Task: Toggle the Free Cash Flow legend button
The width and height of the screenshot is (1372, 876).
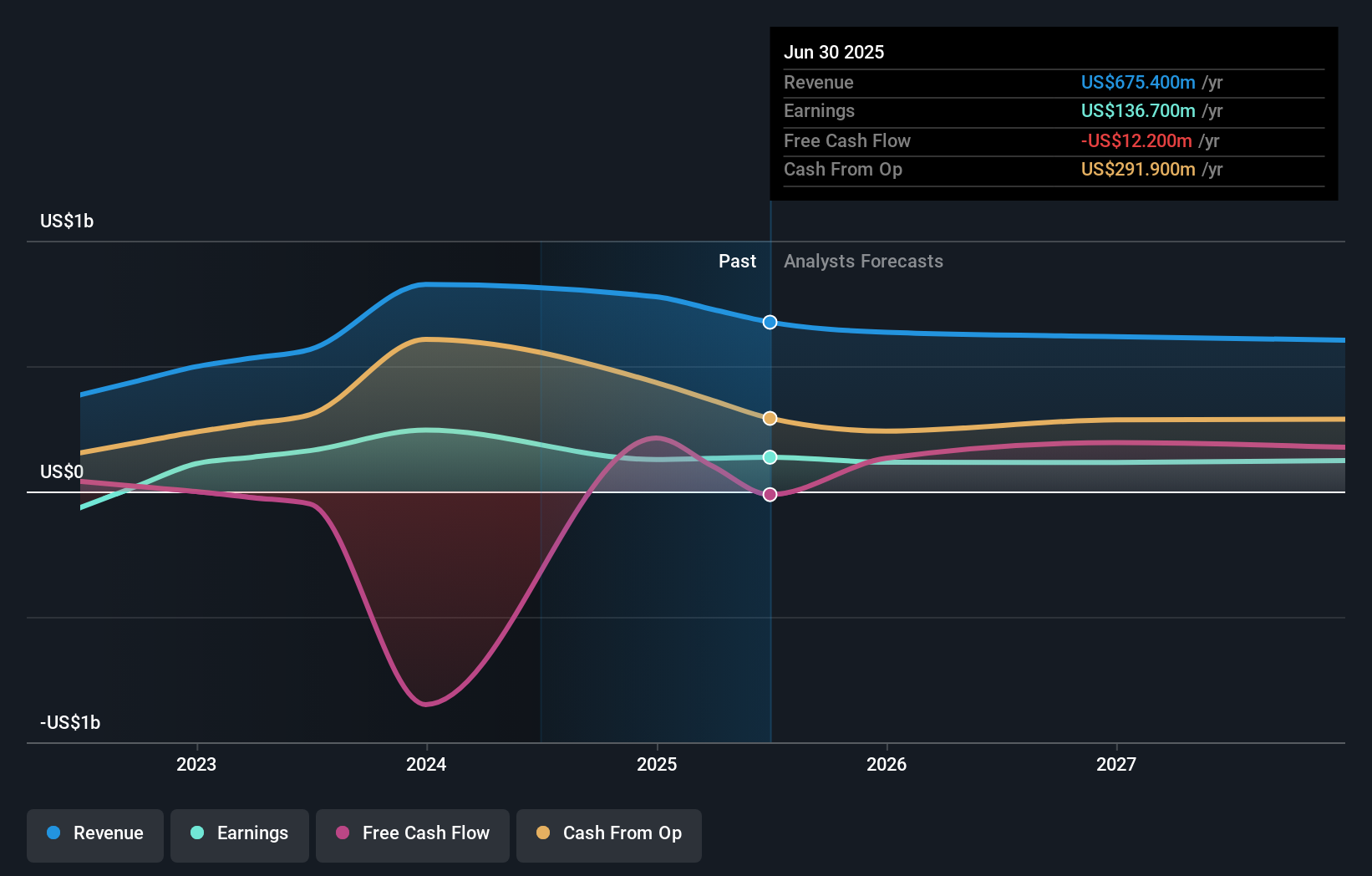Action: coord(413,835)
